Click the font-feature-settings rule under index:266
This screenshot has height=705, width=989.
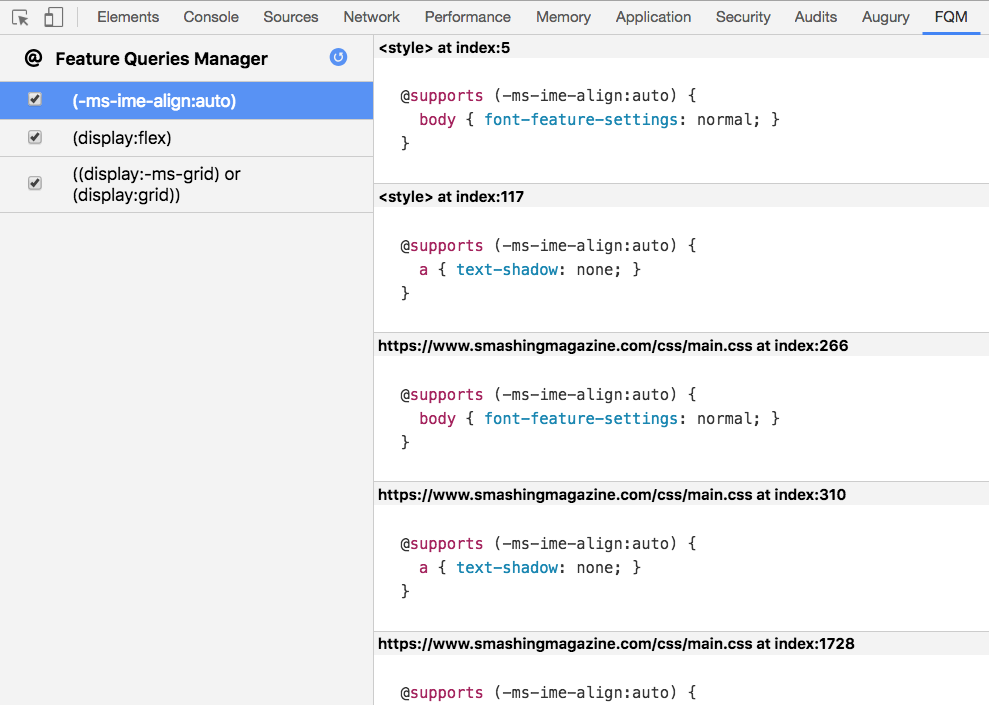(599, 418)
